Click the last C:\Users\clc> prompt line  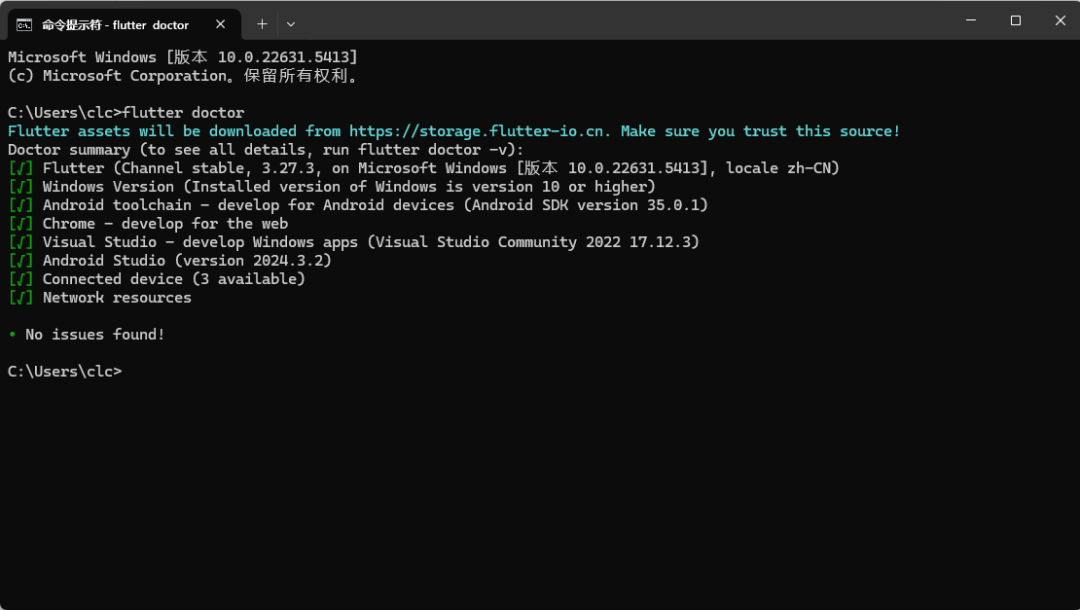point(64,372)
